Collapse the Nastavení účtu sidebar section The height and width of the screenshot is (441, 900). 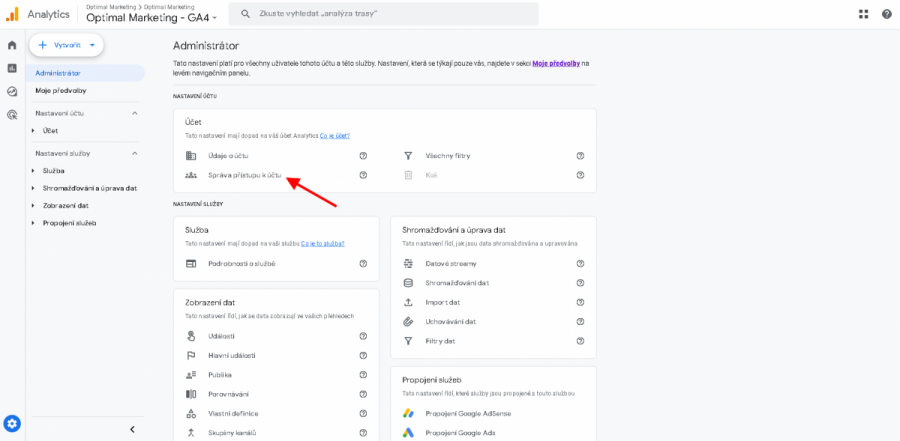pos(135,113)
